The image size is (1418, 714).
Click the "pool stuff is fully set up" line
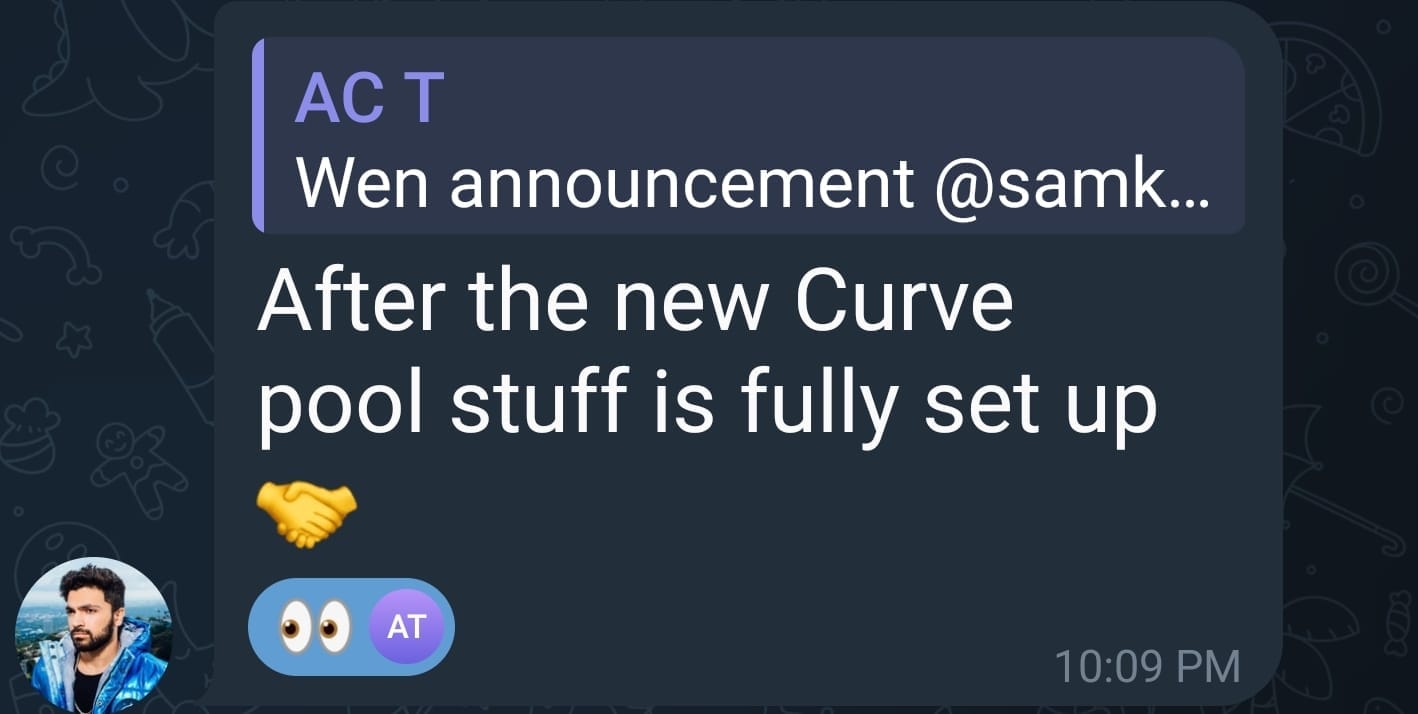[x=706, y=407]
